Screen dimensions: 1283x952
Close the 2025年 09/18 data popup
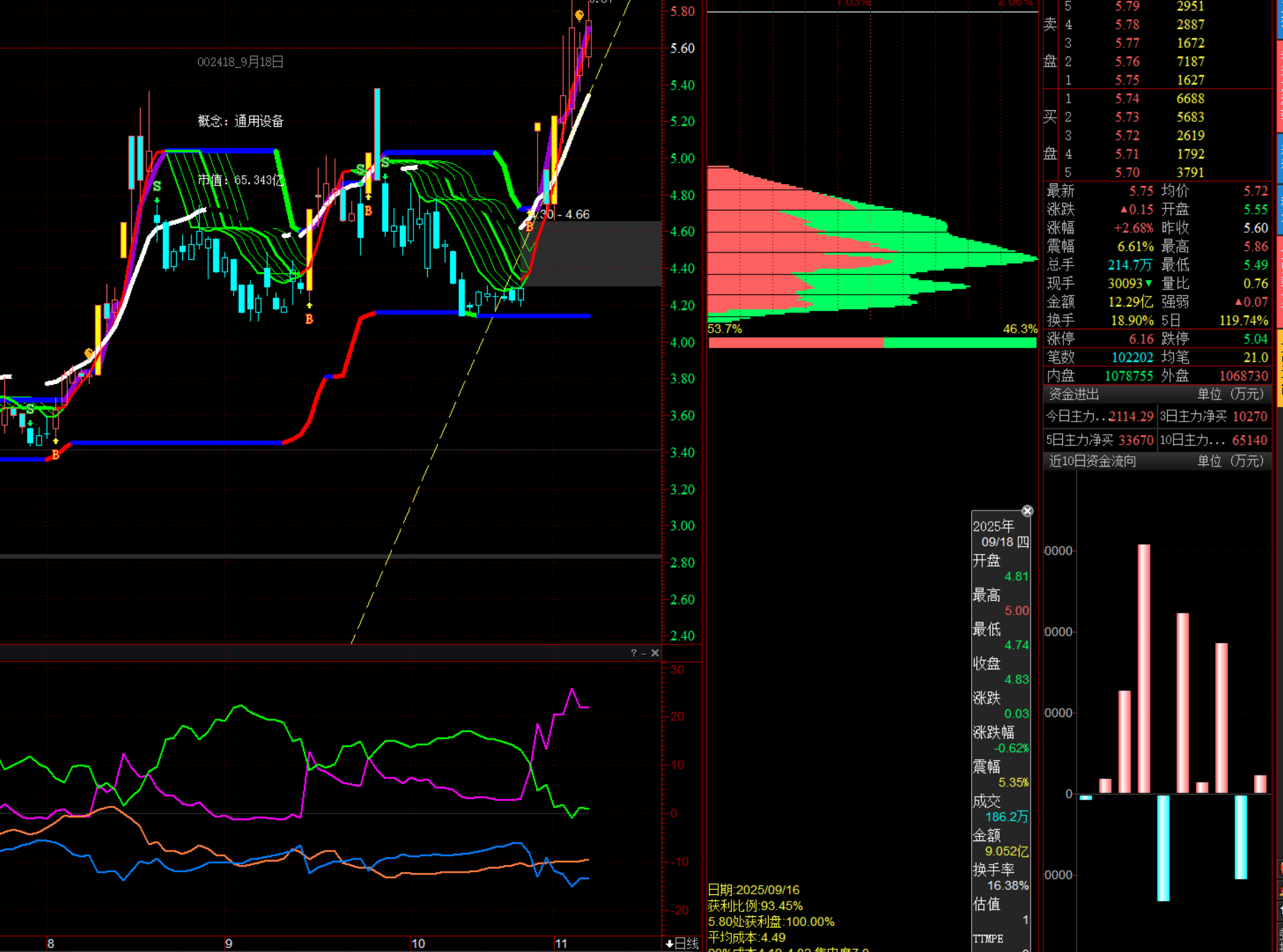[x=1027, y=511]
